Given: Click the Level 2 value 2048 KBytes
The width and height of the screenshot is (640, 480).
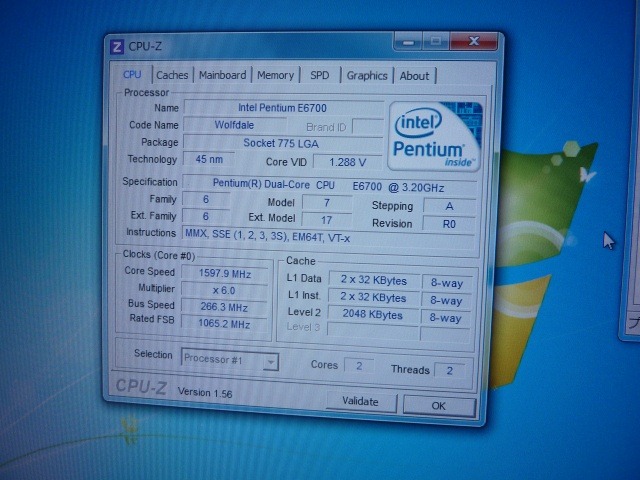Looking at the screenshot, I should 373,315.
